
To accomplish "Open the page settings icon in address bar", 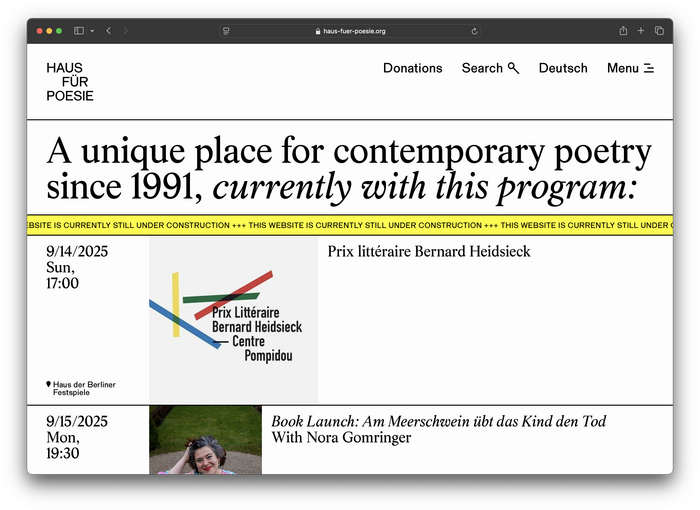I will 226,31.
